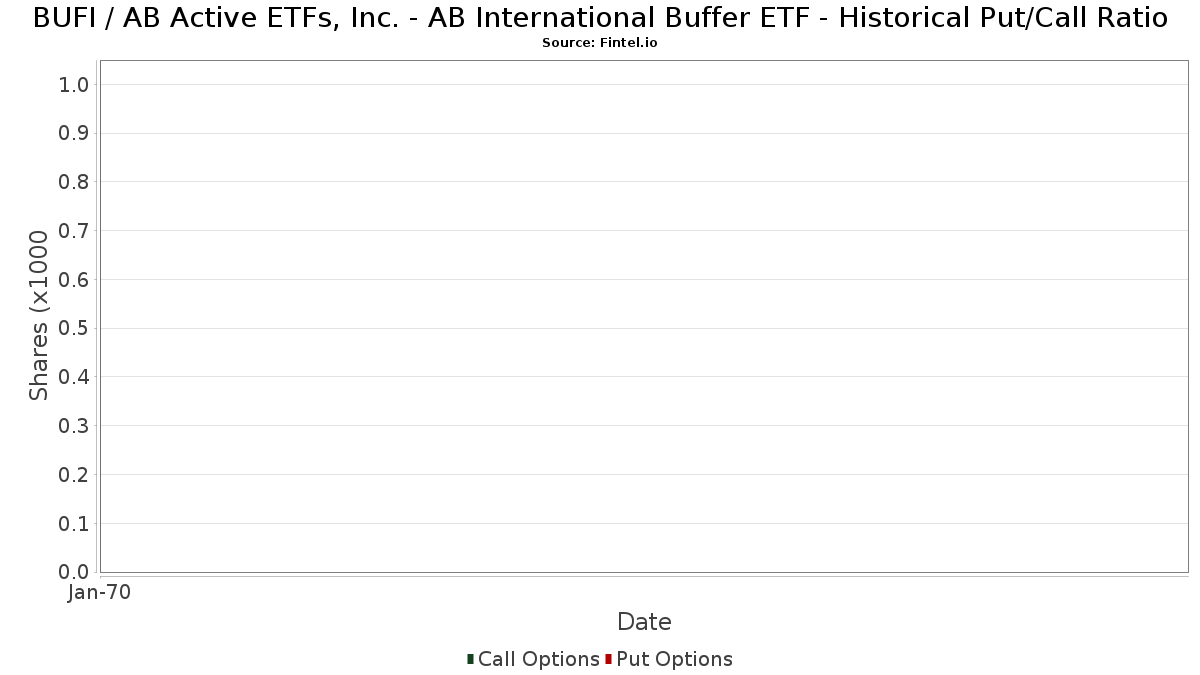Click the 0.2 y-axis tick label
Viewport: 1200px width, 675px height.
(x=74, y=475)
